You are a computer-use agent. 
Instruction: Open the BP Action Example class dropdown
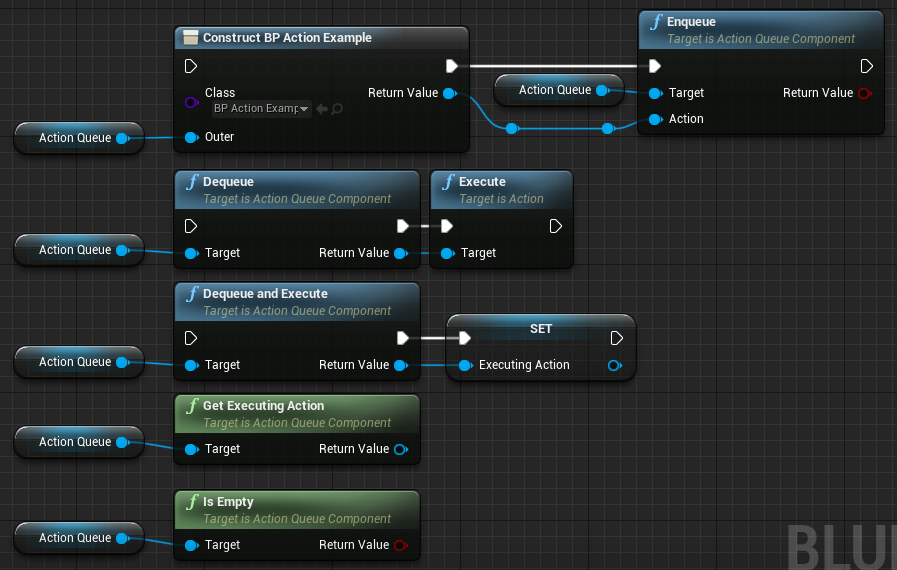pyautogui.click(x=261, y=109)
